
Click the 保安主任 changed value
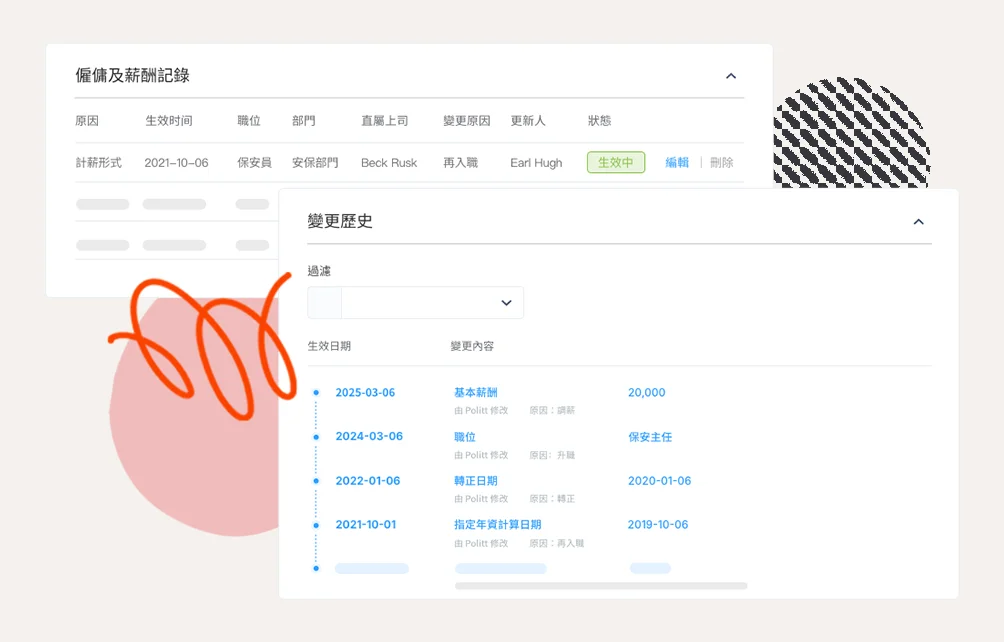pos(649,437)
